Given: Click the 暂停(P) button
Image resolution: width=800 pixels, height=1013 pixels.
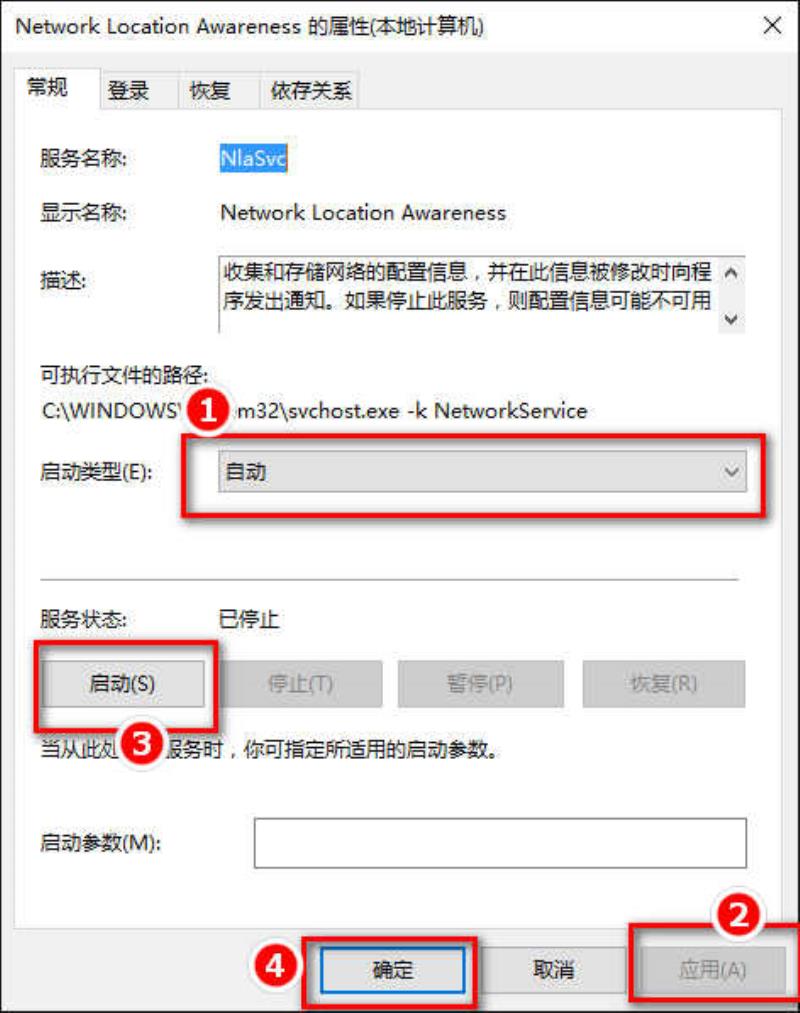Looking at the screenshot, I should tap(480, 684).
